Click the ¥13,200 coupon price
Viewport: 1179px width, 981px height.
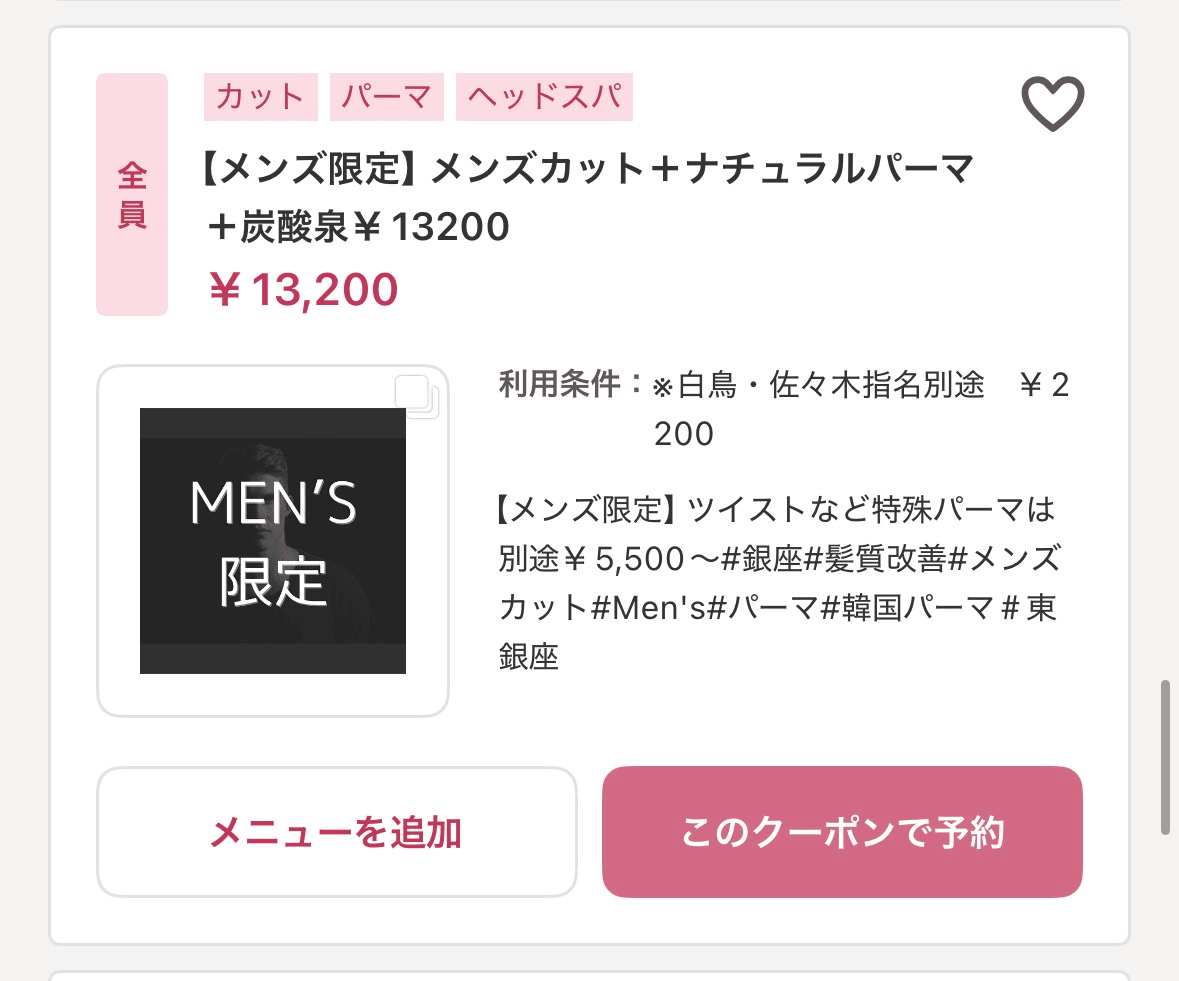click(304, 290)
